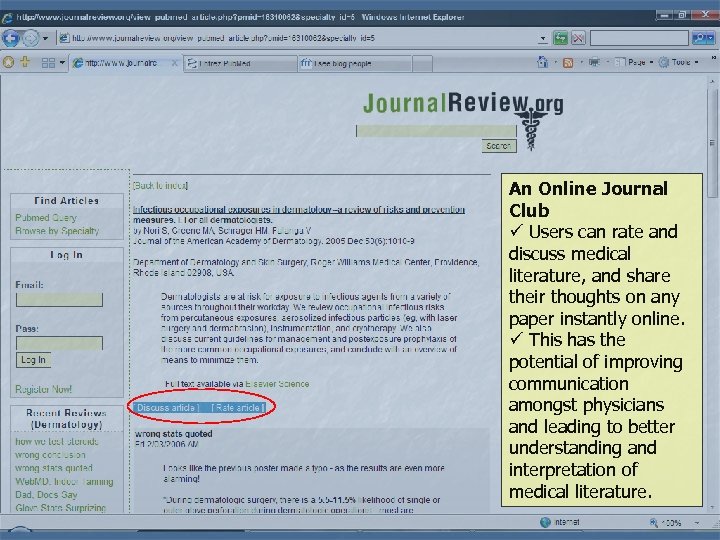Screen dimensions: 720x540
Task: Expand the address bar history dropdown
Action: tap(543, 39)
